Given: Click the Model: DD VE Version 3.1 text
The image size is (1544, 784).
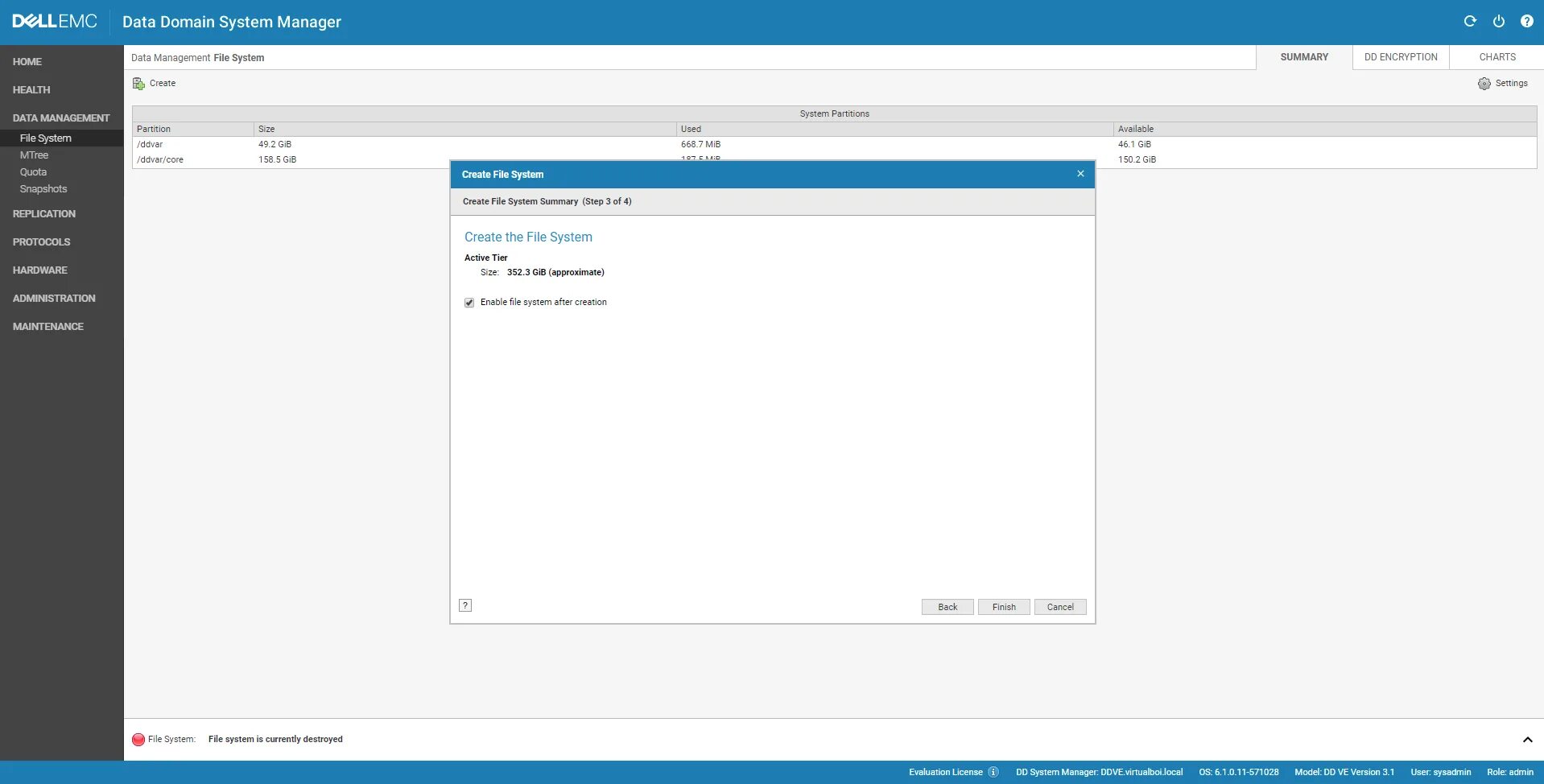Looking at the screenshot, I should 1344,772.
